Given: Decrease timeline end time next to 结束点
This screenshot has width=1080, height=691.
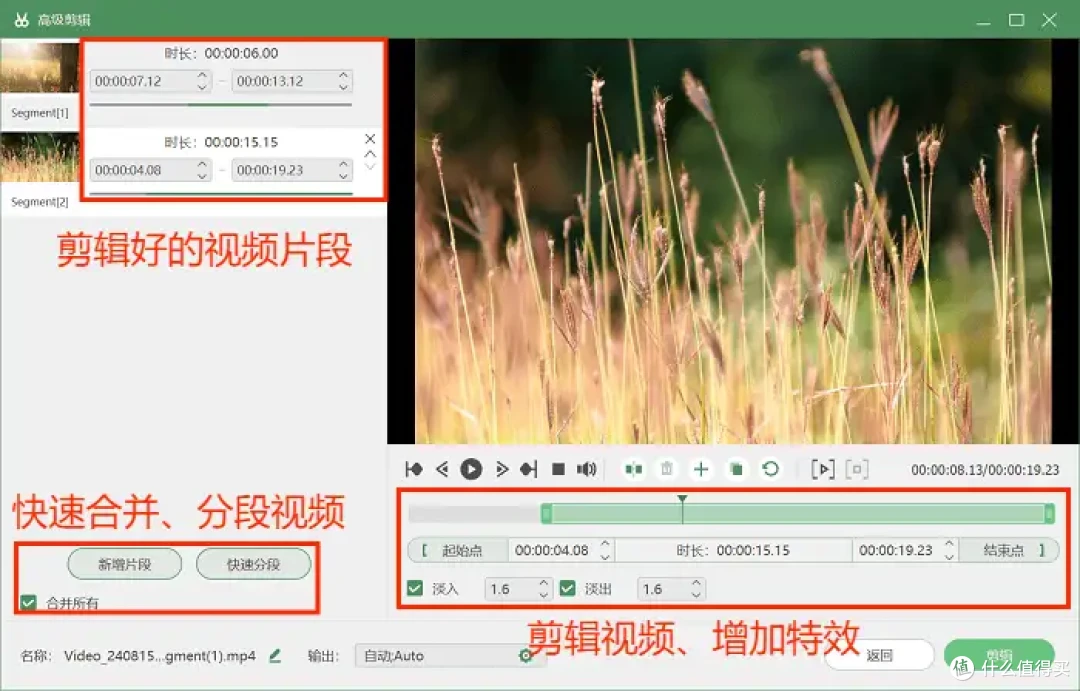Looking at the screenshot, I should pyautogui.click(x=949, y=556).
